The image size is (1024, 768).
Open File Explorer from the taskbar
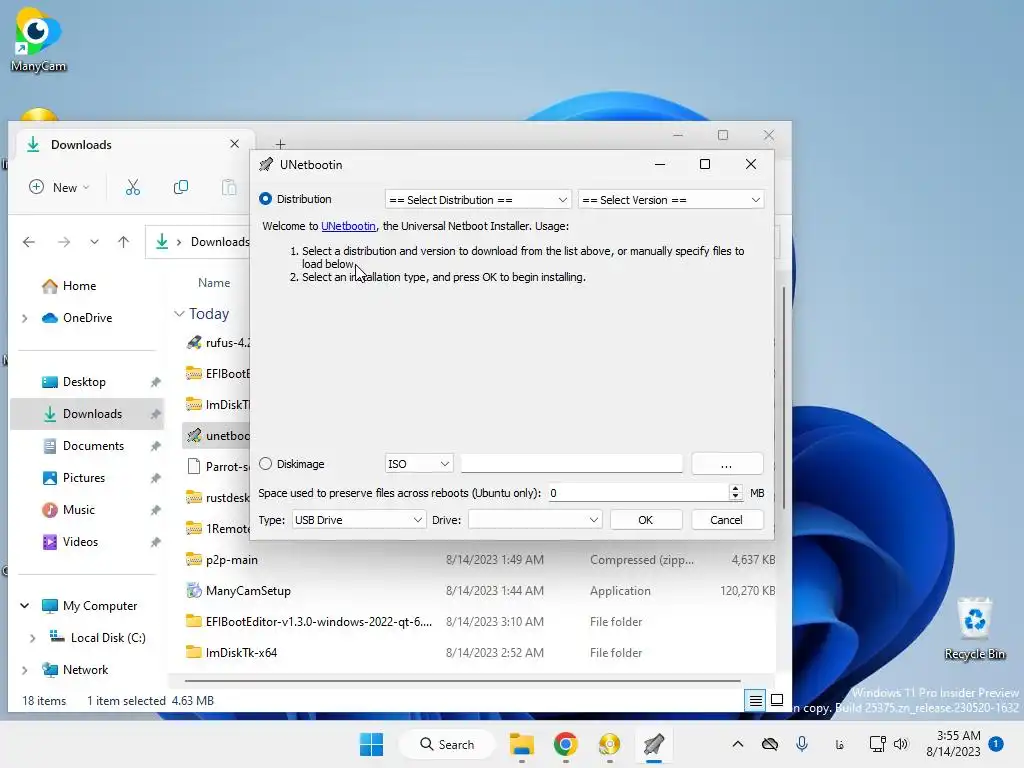click(522, 744)
